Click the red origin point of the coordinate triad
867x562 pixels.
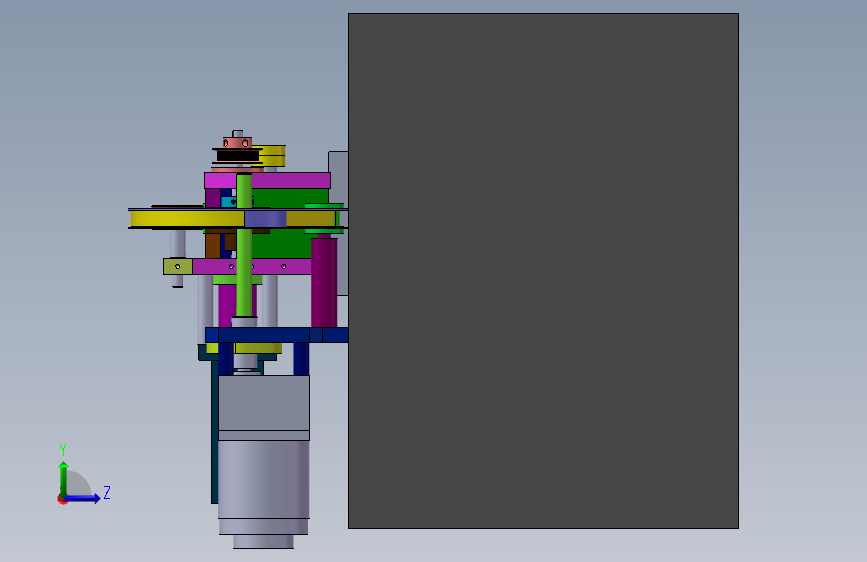click(61, 500)
